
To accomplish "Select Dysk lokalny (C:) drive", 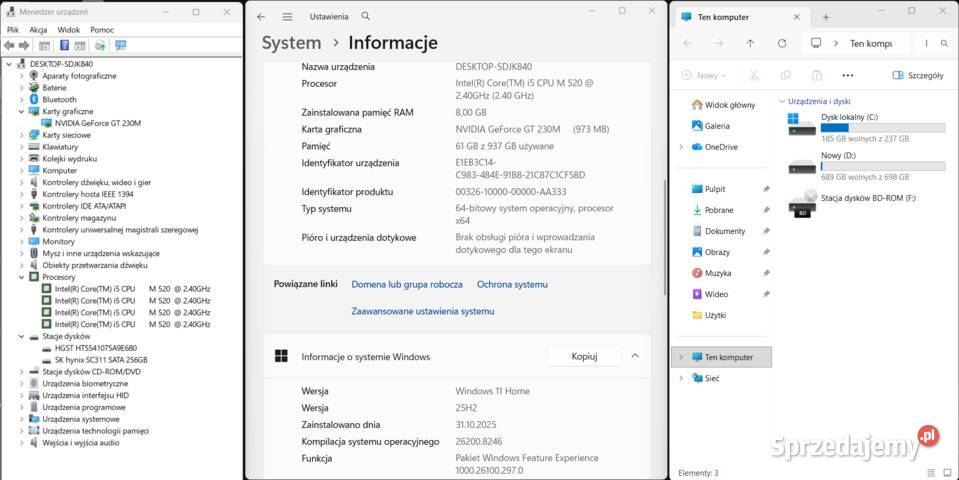I will [867, 127].
